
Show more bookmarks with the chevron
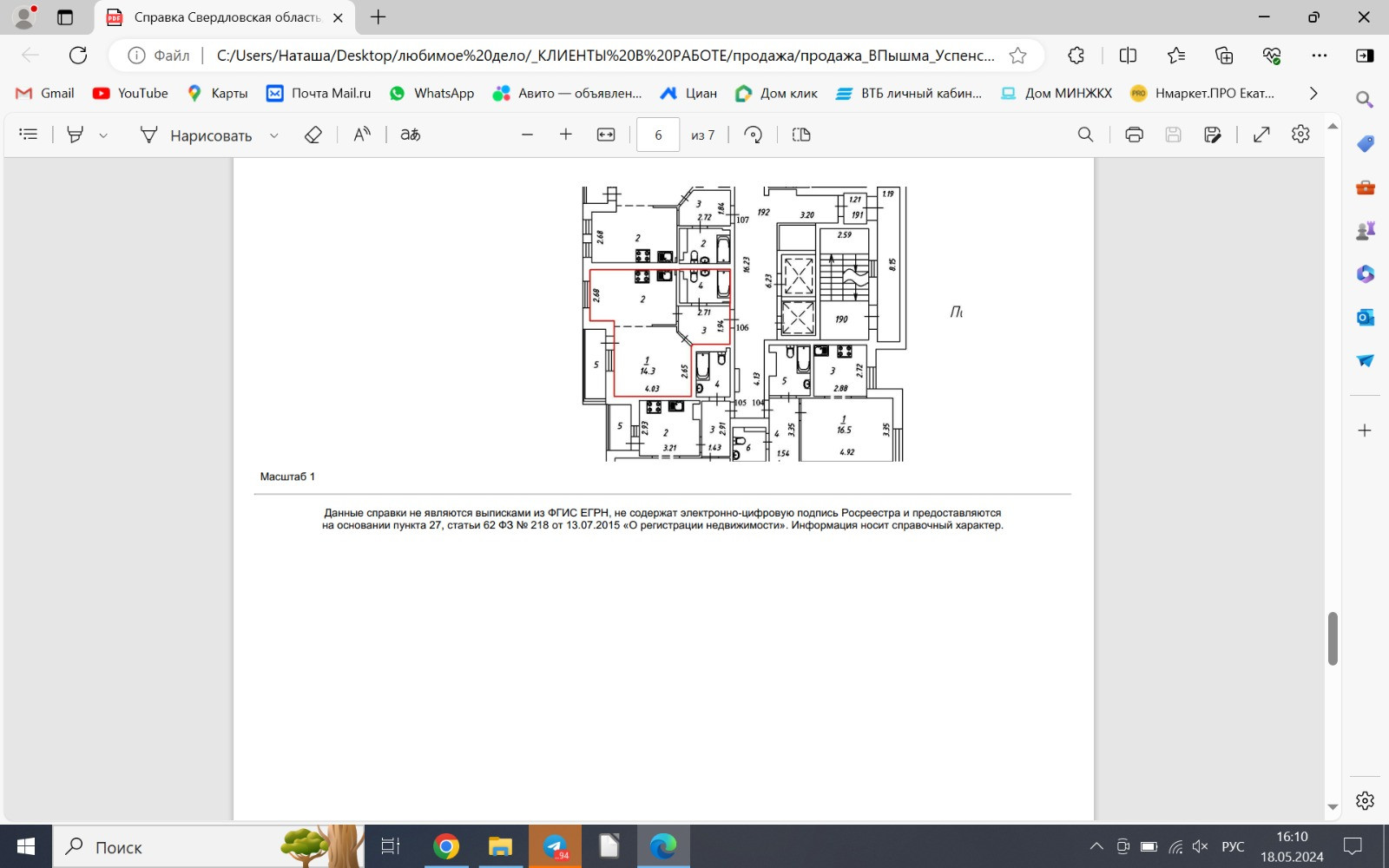click(1313, 93)
